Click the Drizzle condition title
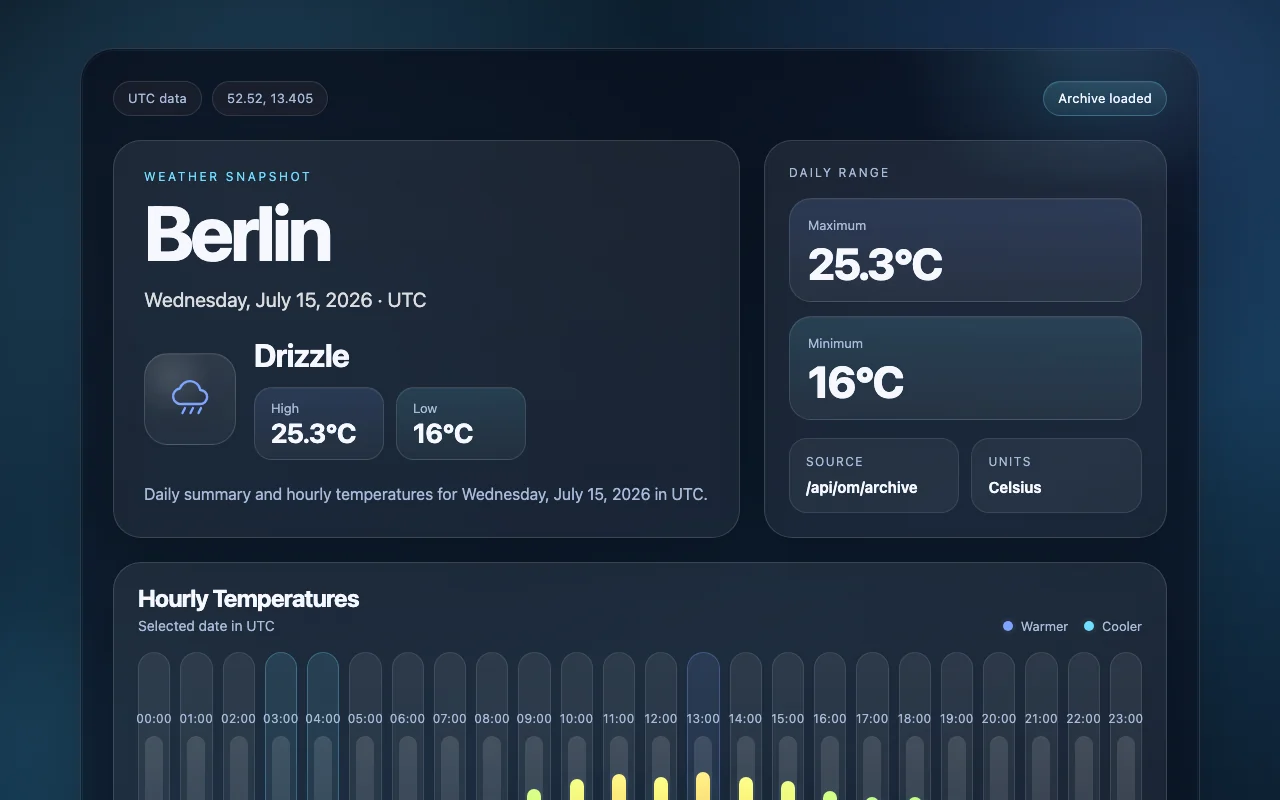The width and height of the screenshot is (1280, 800). 301,356
